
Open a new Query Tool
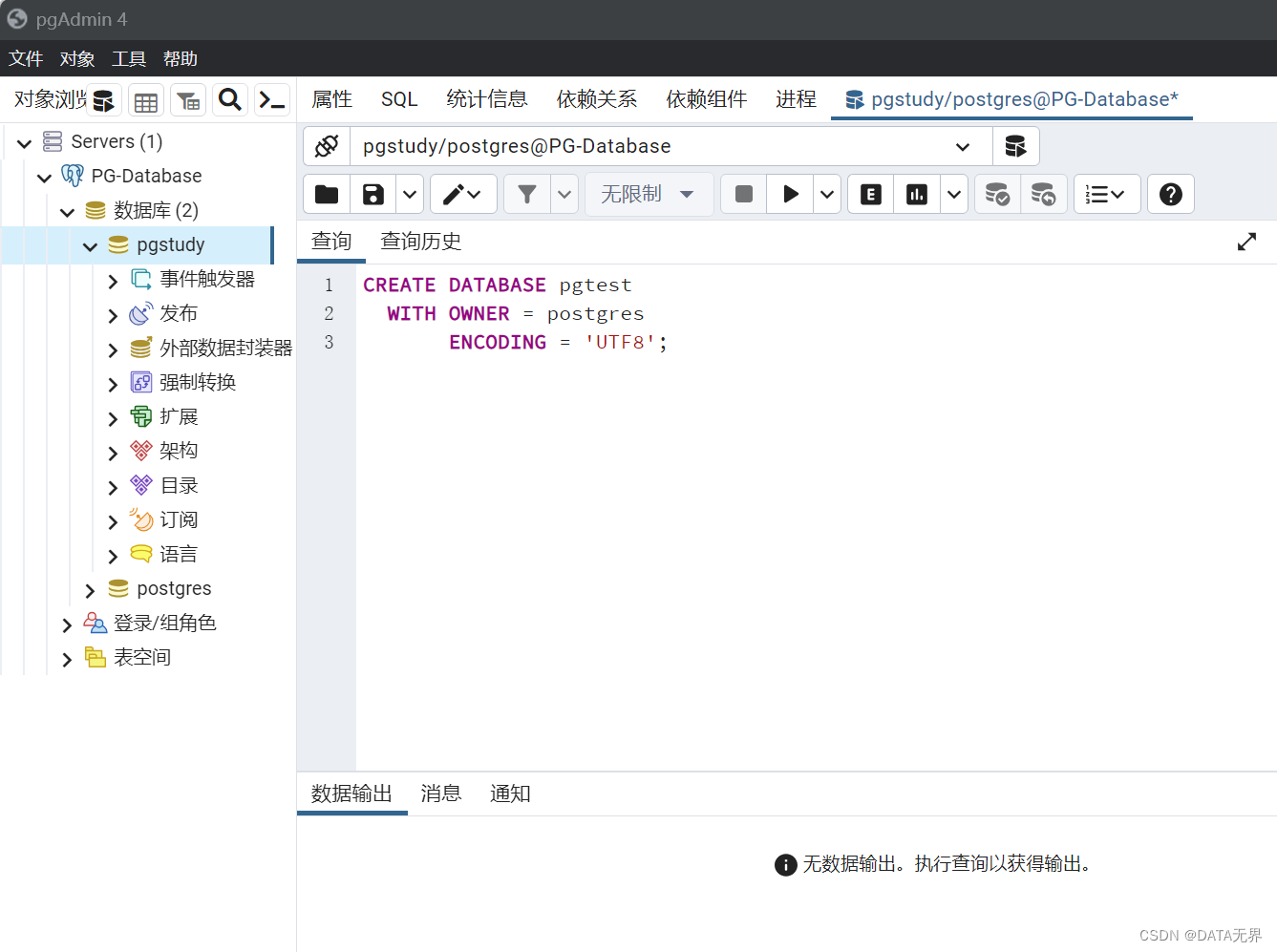(x=103, y=99)
